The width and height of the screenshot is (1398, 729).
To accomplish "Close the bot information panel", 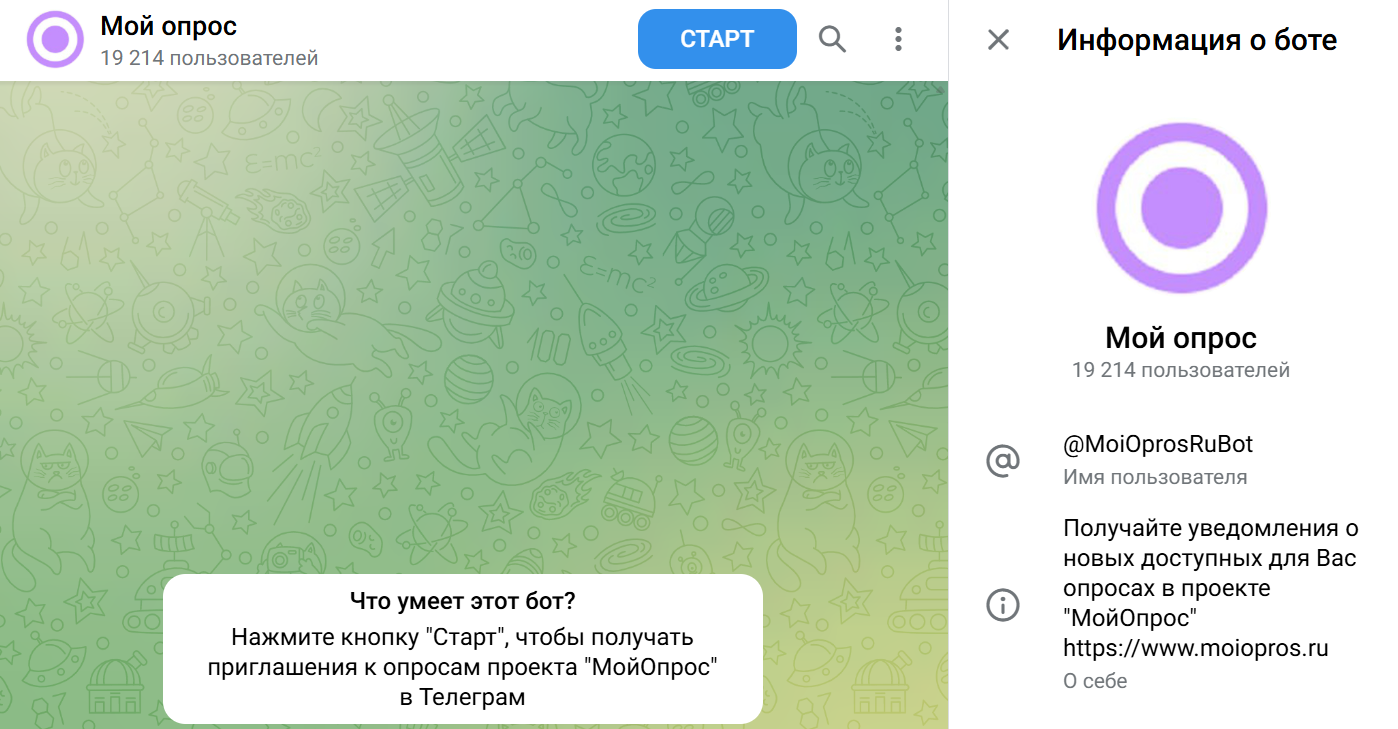I will point(998,40).
